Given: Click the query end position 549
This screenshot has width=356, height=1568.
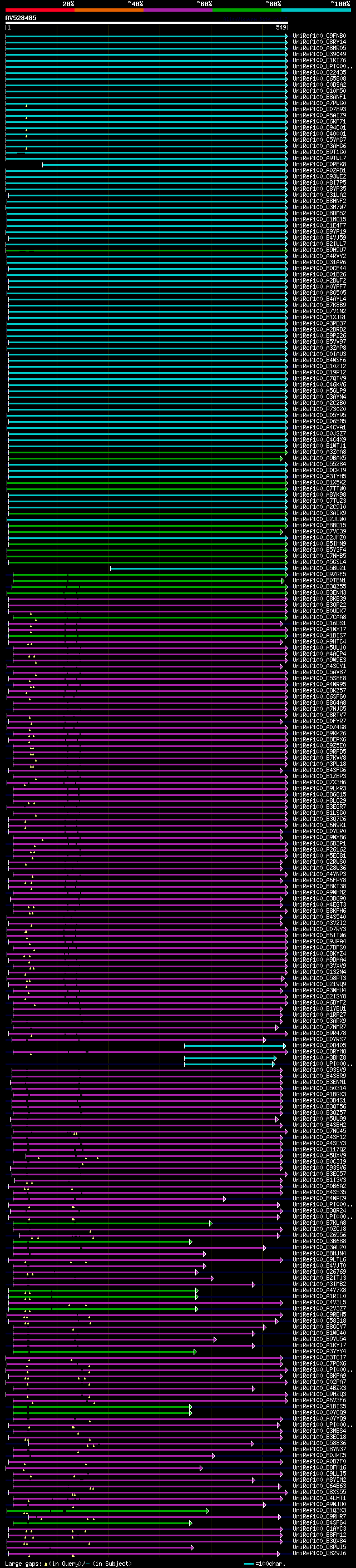Looking at the screenshot, I should (280, 28).
